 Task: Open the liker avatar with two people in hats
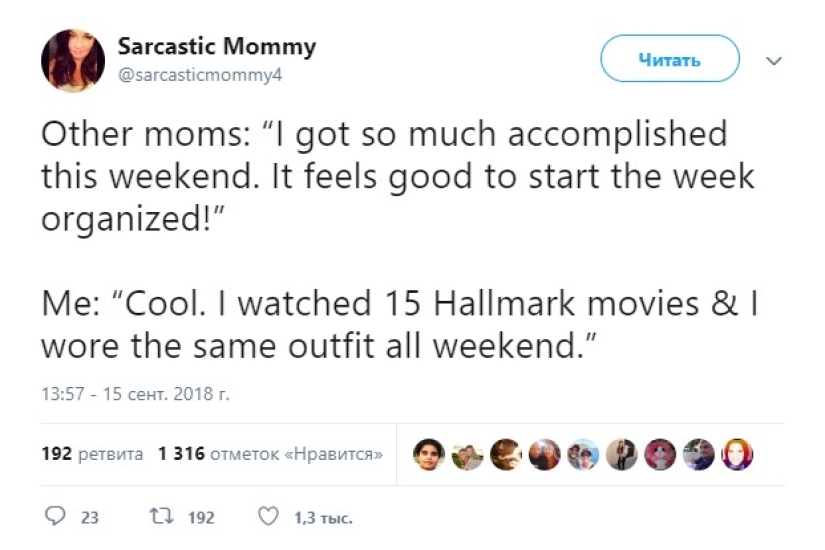click(x=582, y=454)
